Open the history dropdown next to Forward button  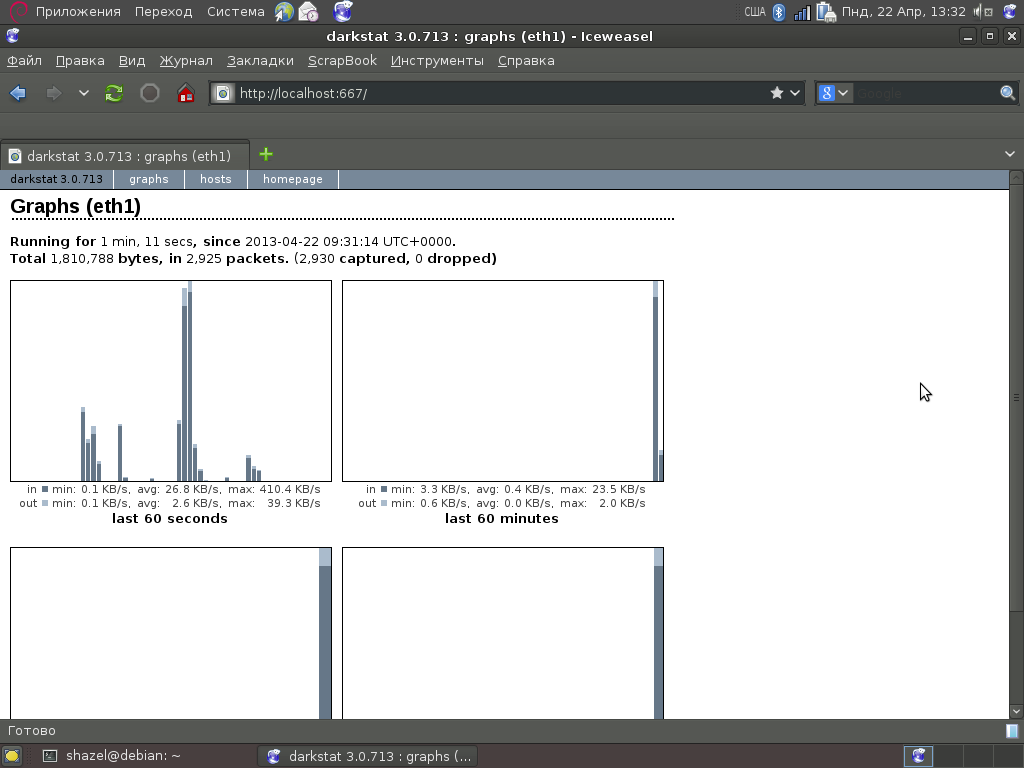click(x=84, y=93)
